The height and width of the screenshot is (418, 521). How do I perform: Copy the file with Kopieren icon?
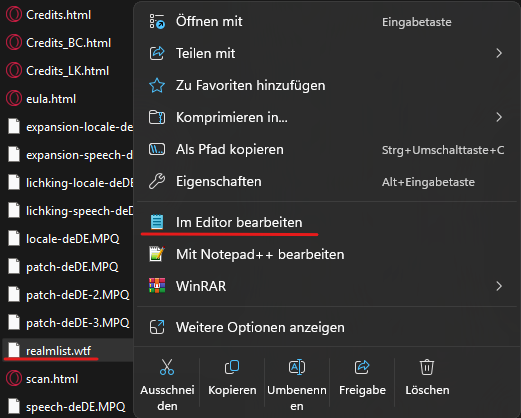tap(232, 367)
